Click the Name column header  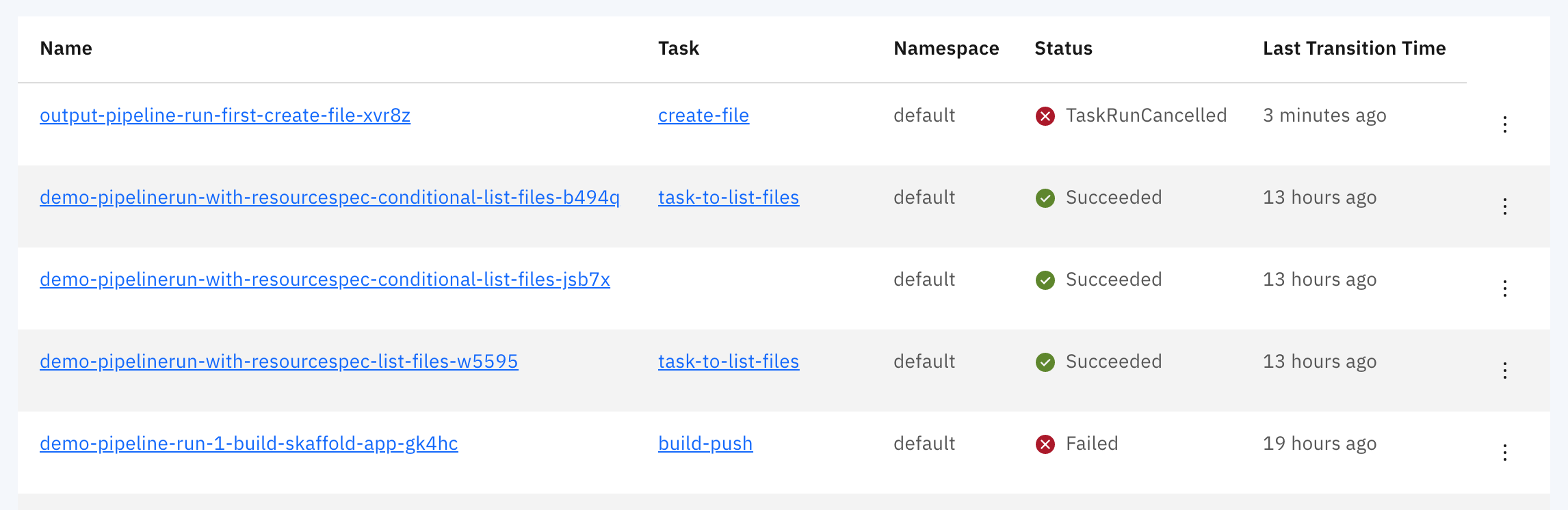[x=66, y=48]
